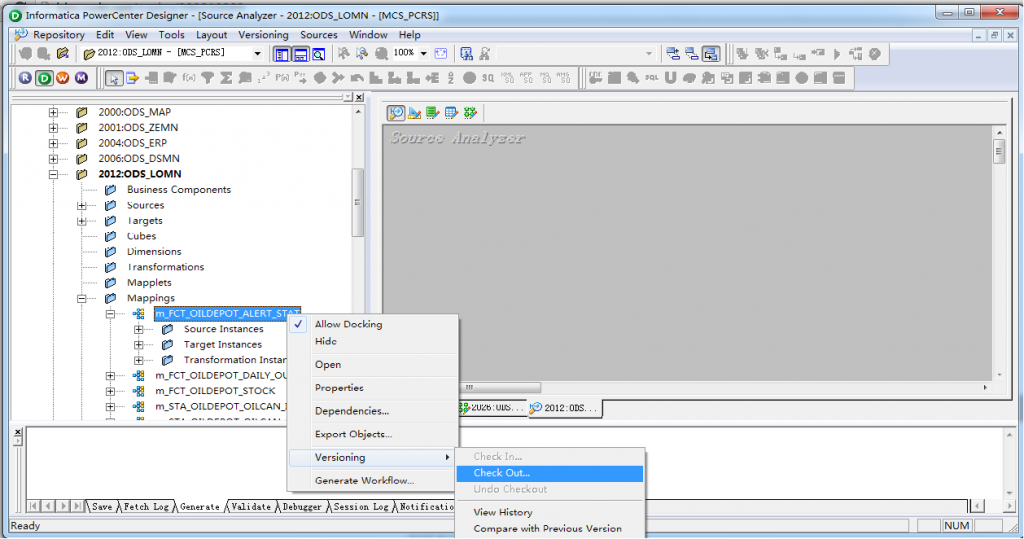Select the arrow pointer tool
Image resolution: width=1024 pixels, height=539 pixels.
tap(114, 78)
